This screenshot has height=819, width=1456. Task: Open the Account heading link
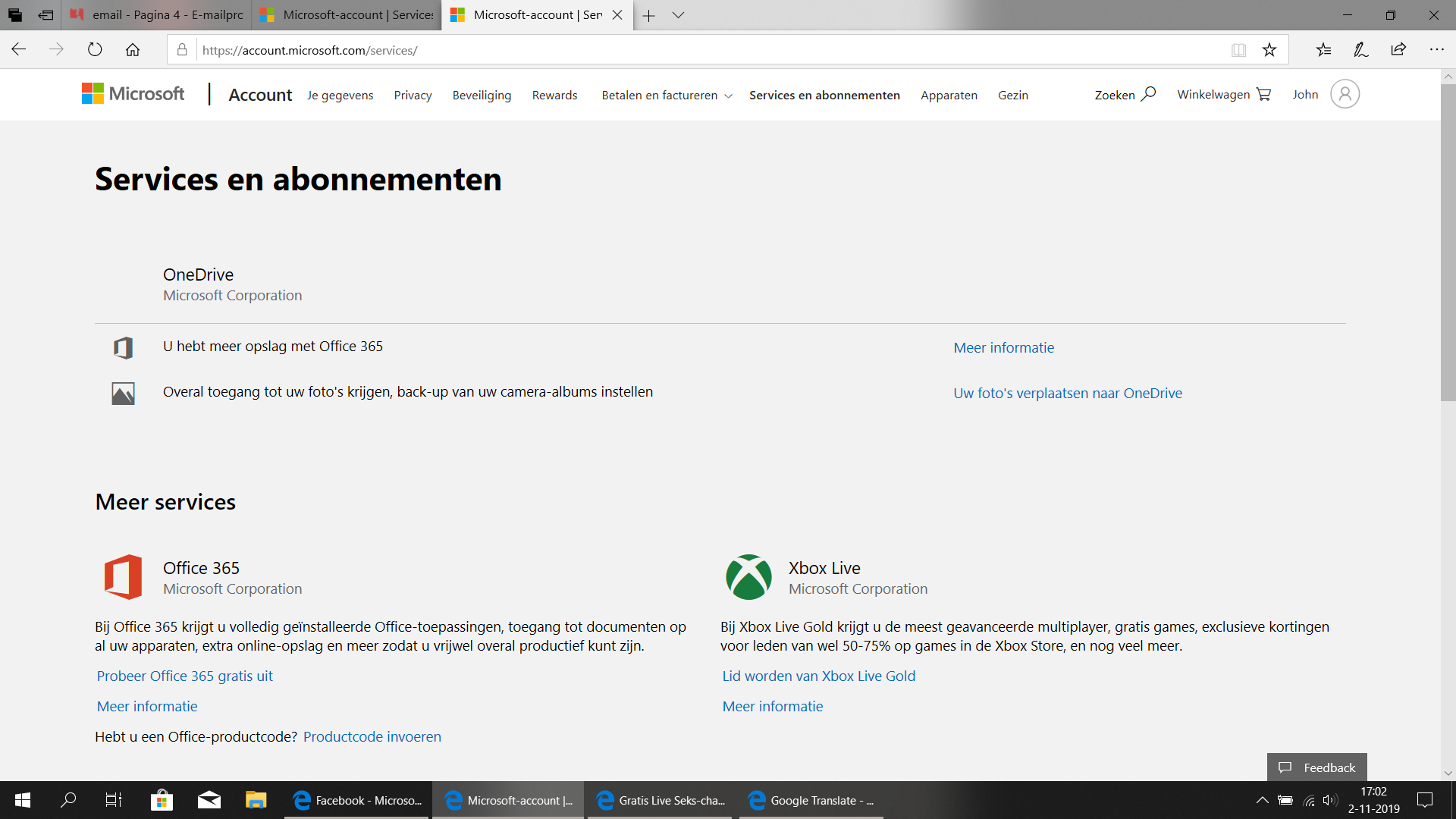click(x=260, y=95)
